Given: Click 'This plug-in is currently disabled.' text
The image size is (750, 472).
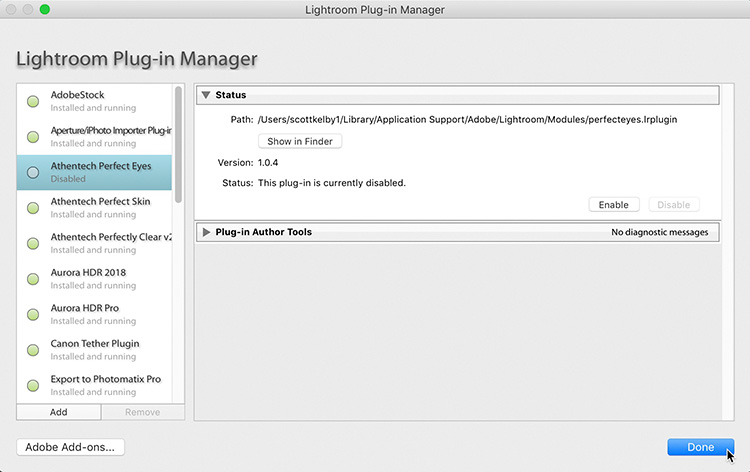Looking at the screenshot, I should (332, 183).
